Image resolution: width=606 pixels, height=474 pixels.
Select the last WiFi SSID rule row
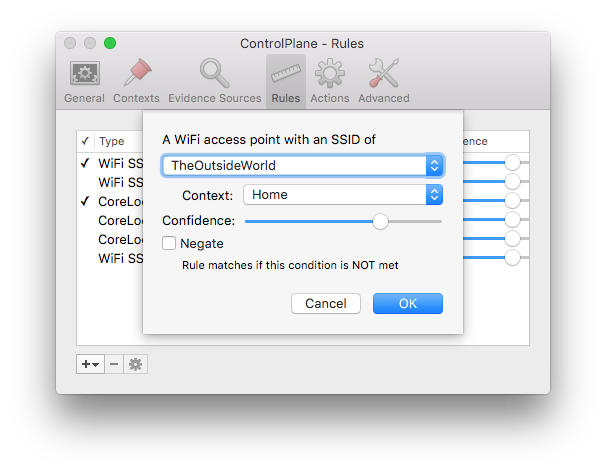click(x=110, y=258)
